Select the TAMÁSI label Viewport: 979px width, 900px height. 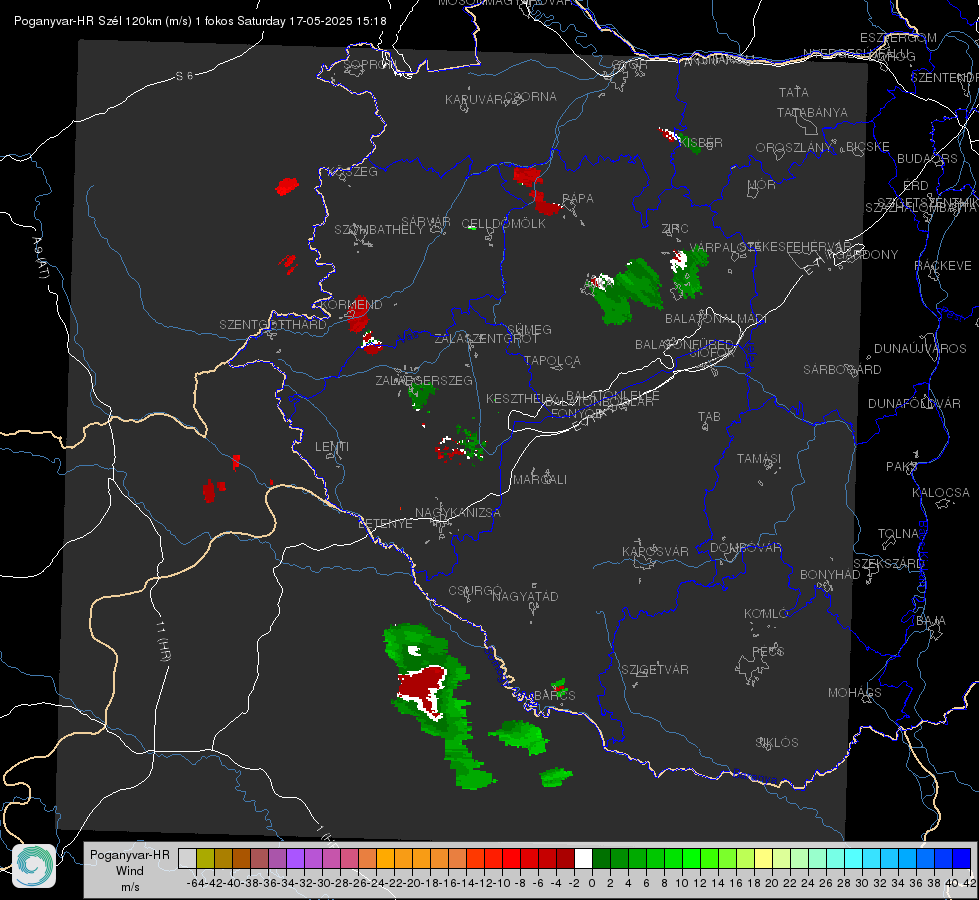tap(759, 459)
